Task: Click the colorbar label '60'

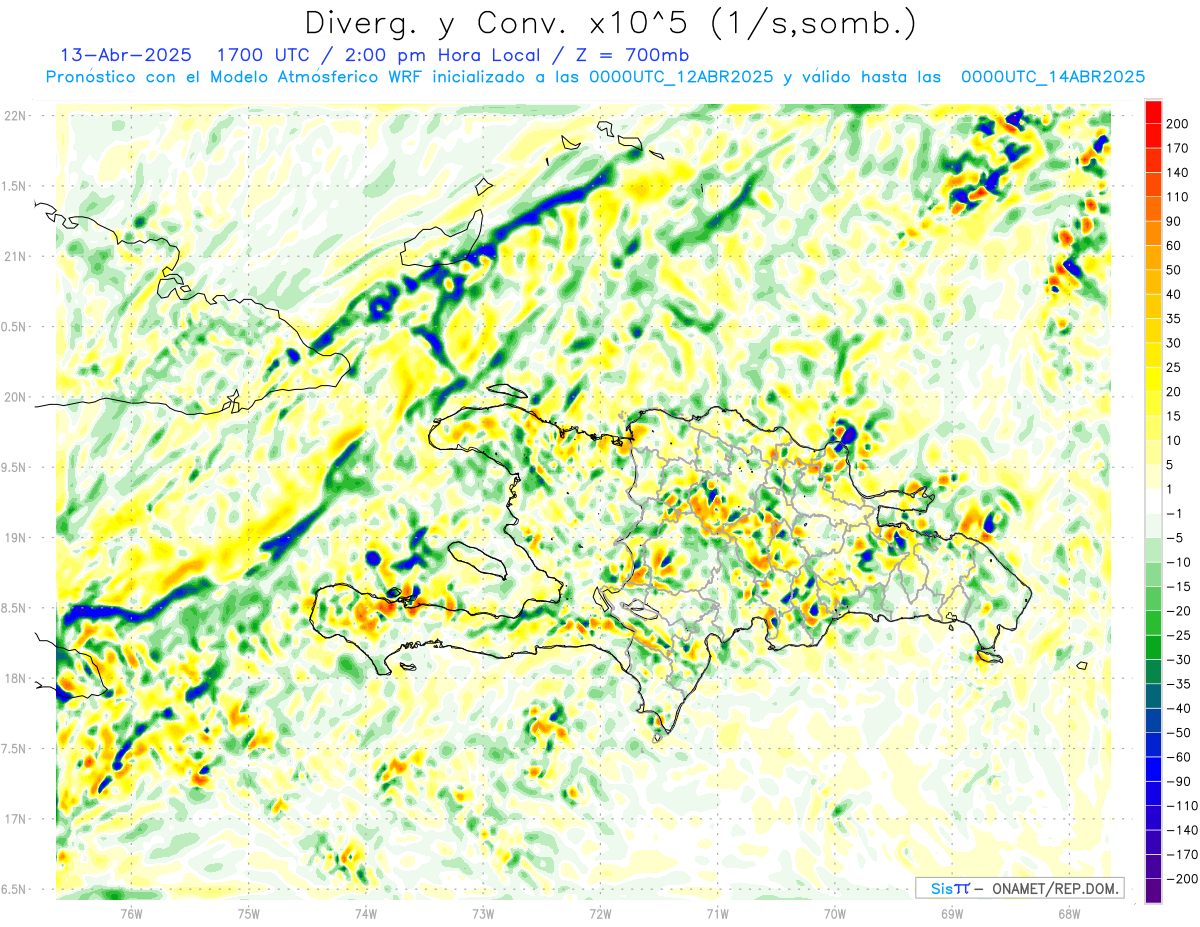Action: coord(1176,246)
